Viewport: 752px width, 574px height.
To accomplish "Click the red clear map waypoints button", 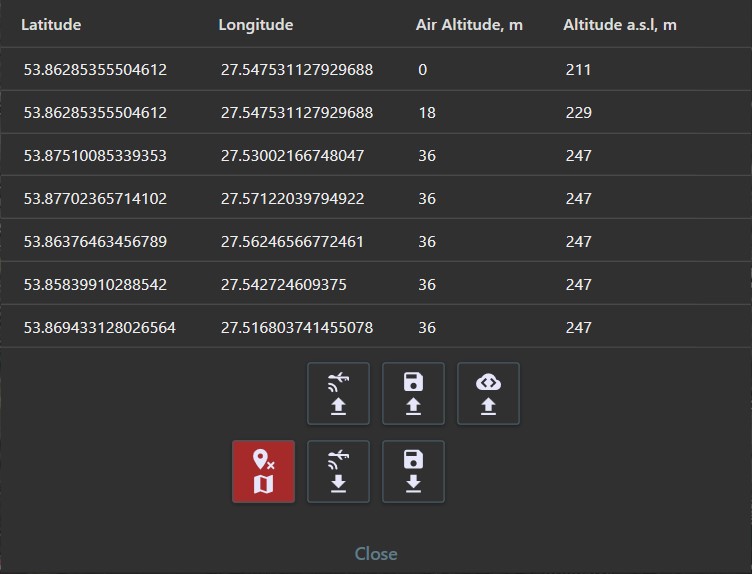I will (x=263, y=471).
